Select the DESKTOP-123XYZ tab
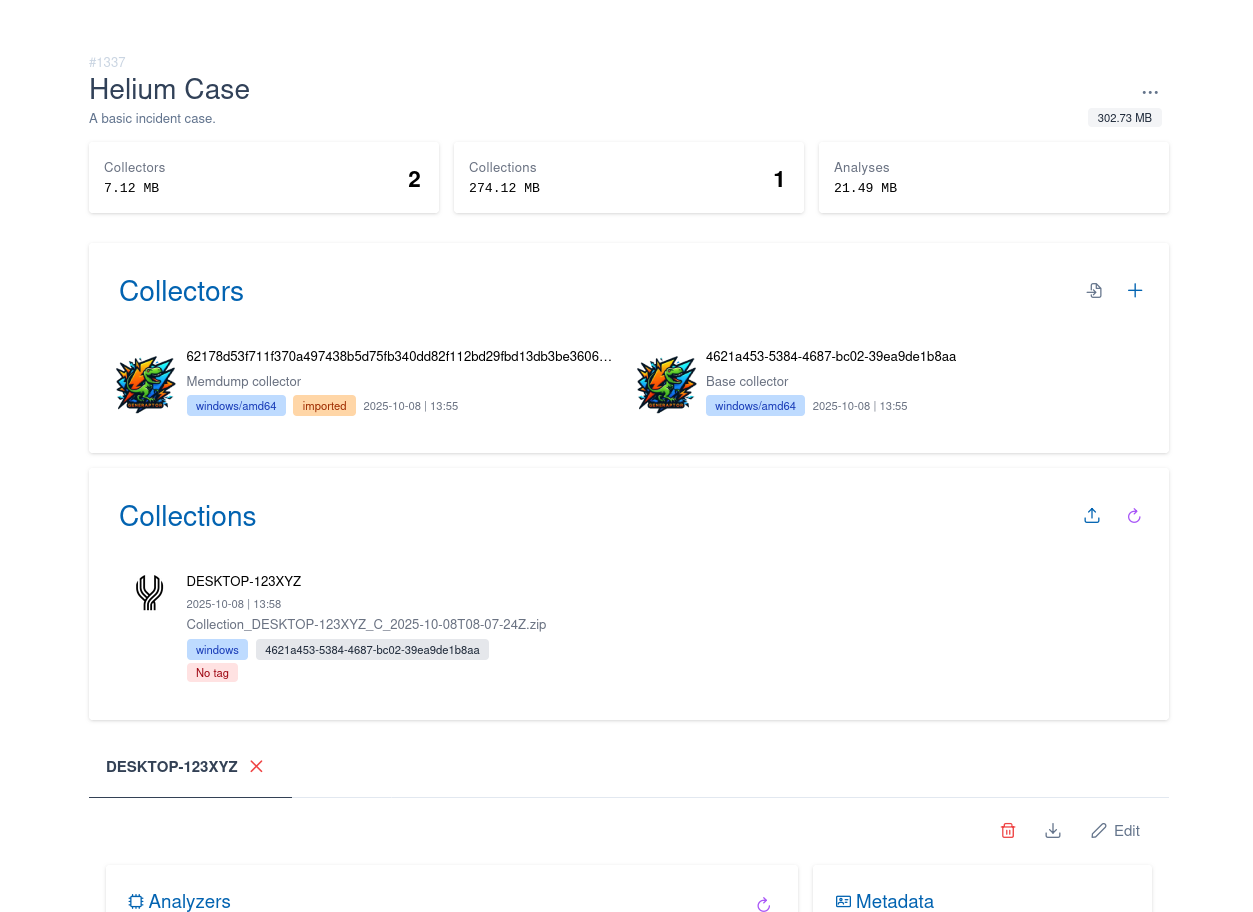Viewport: 1253px width, 912px height. tap(172, 767)
